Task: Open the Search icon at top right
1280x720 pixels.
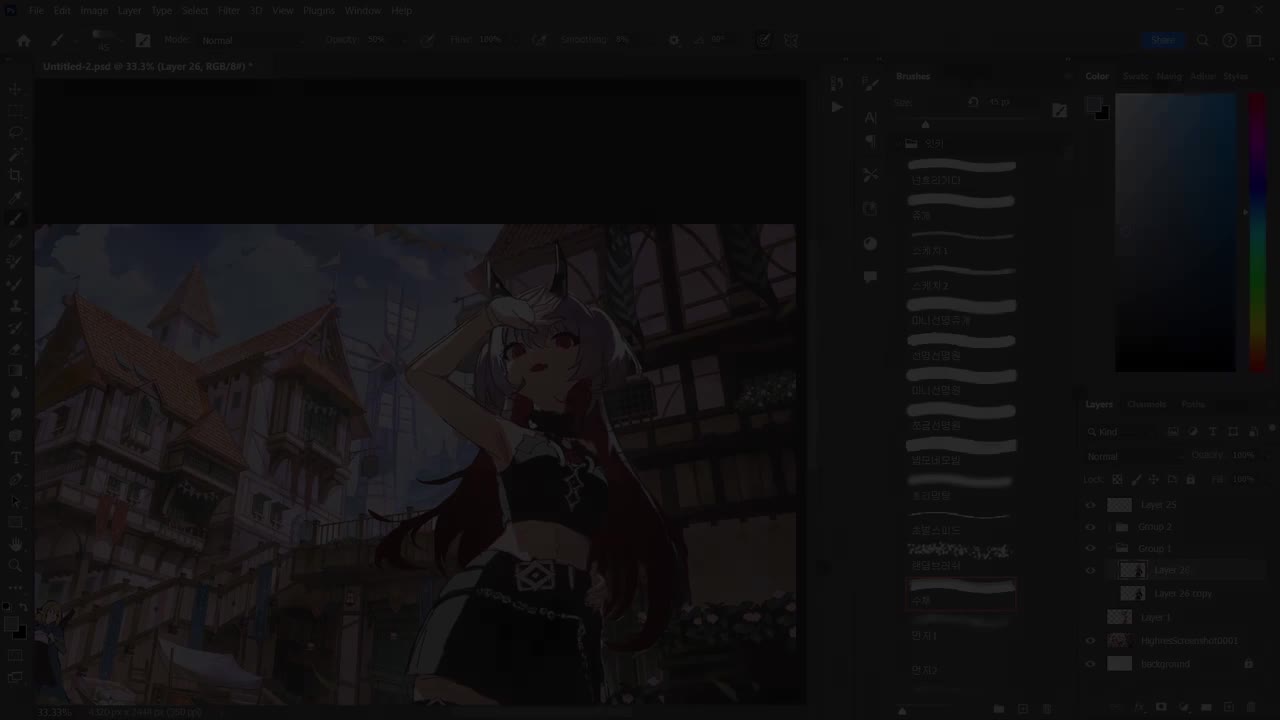Action: pos(1203,41)
